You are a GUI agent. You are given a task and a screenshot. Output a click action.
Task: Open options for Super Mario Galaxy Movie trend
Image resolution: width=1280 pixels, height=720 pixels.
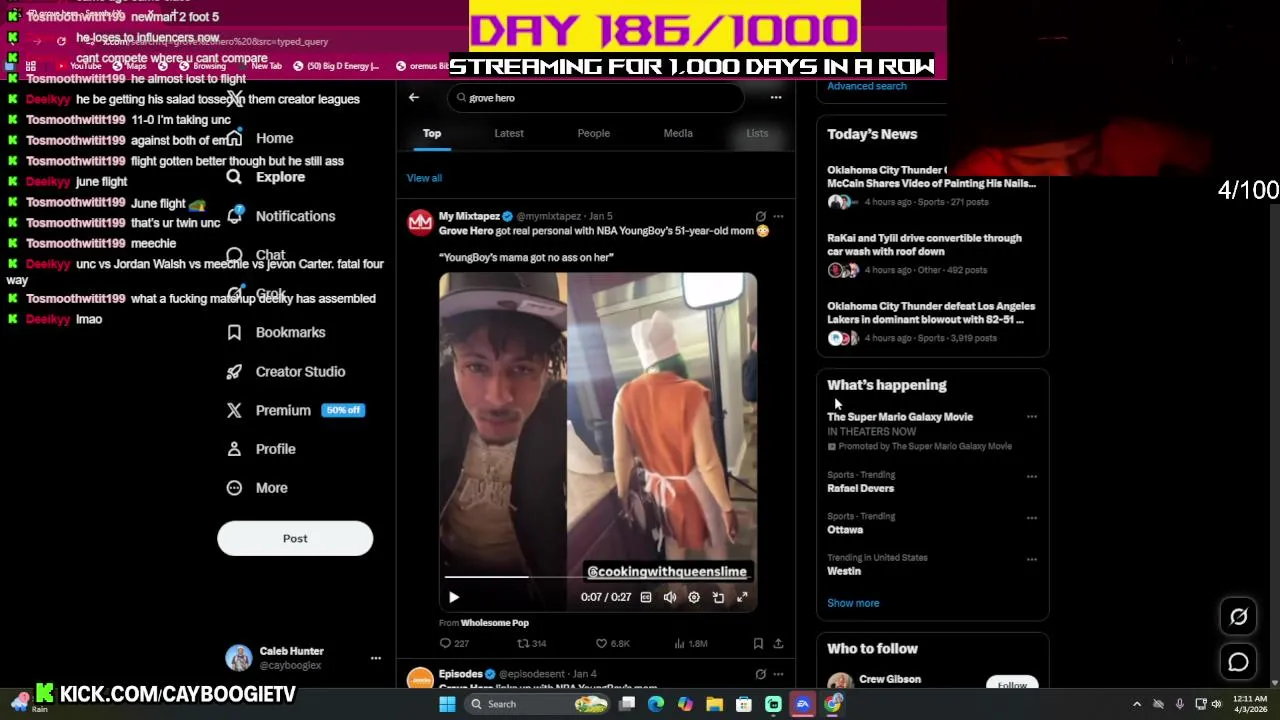click(x=1032, y=417)
